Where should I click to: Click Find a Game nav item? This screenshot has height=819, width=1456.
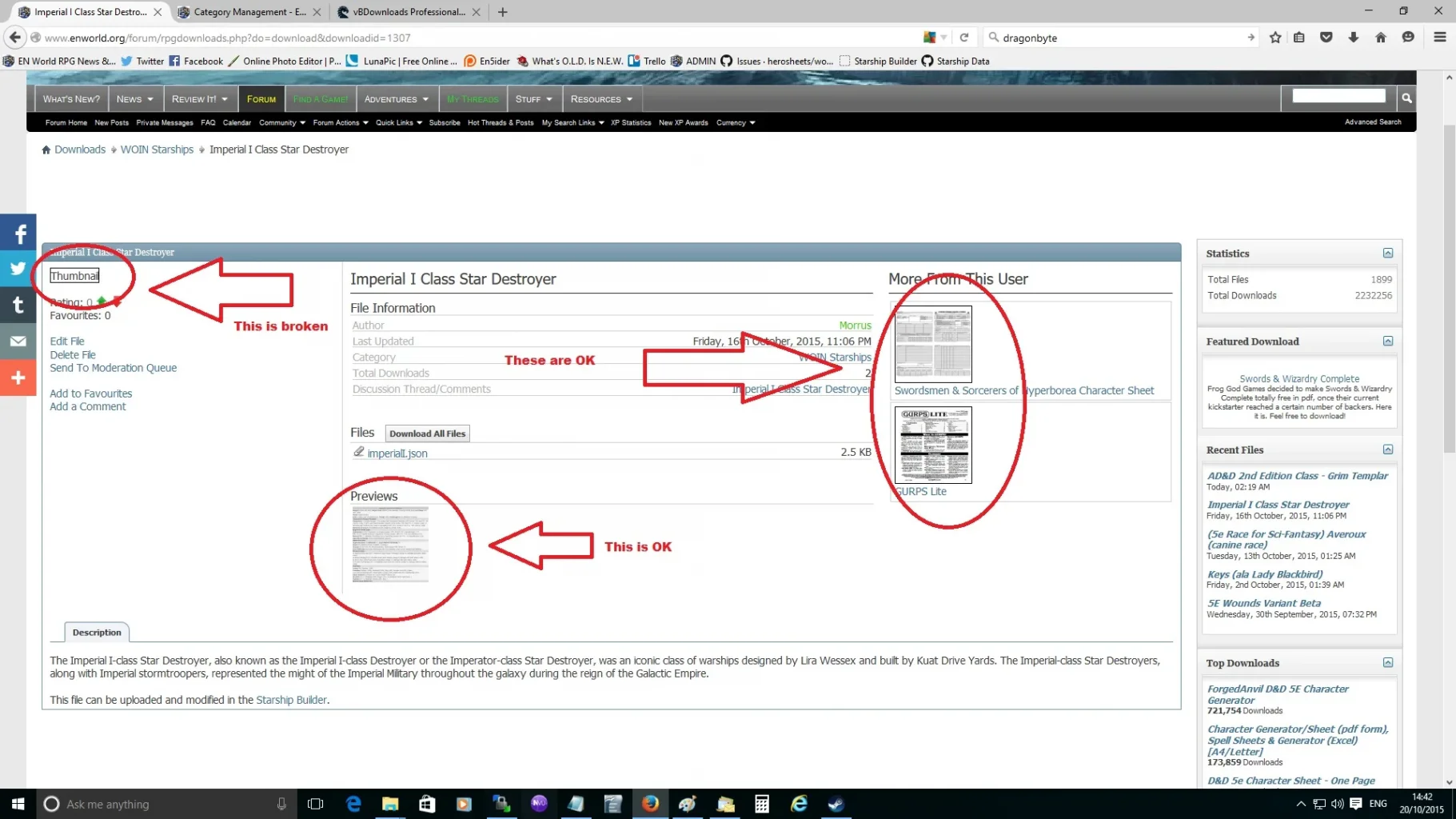click(321, 98)
